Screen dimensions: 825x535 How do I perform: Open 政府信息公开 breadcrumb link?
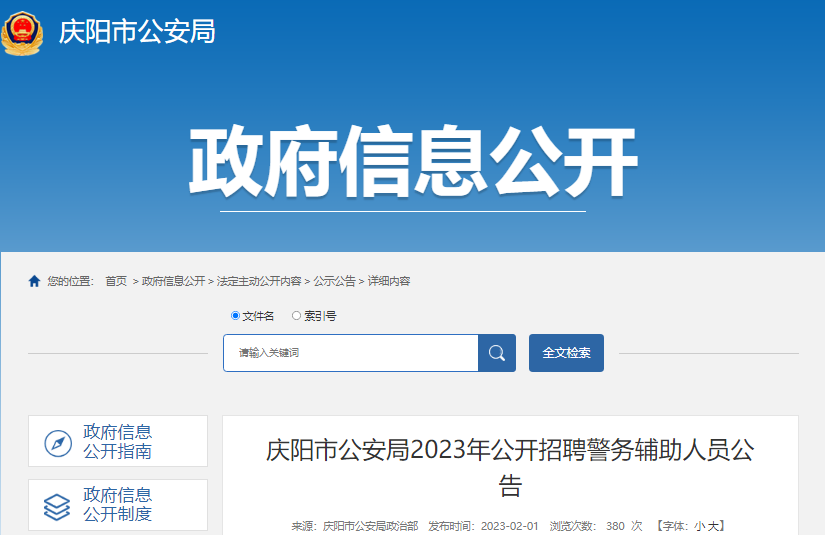point(173,281)
